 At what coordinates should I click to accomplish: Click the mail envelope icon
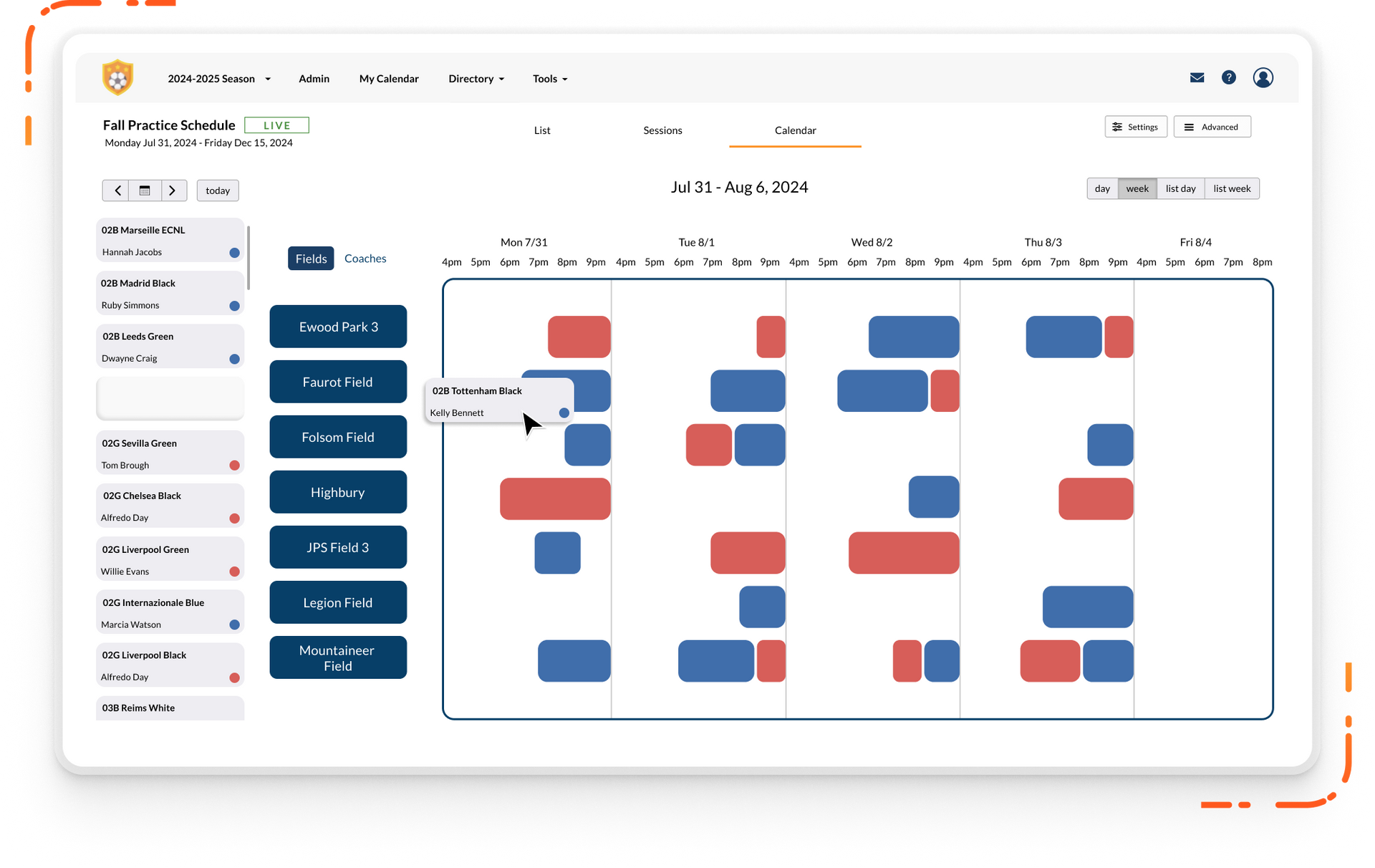[1197, 78]
